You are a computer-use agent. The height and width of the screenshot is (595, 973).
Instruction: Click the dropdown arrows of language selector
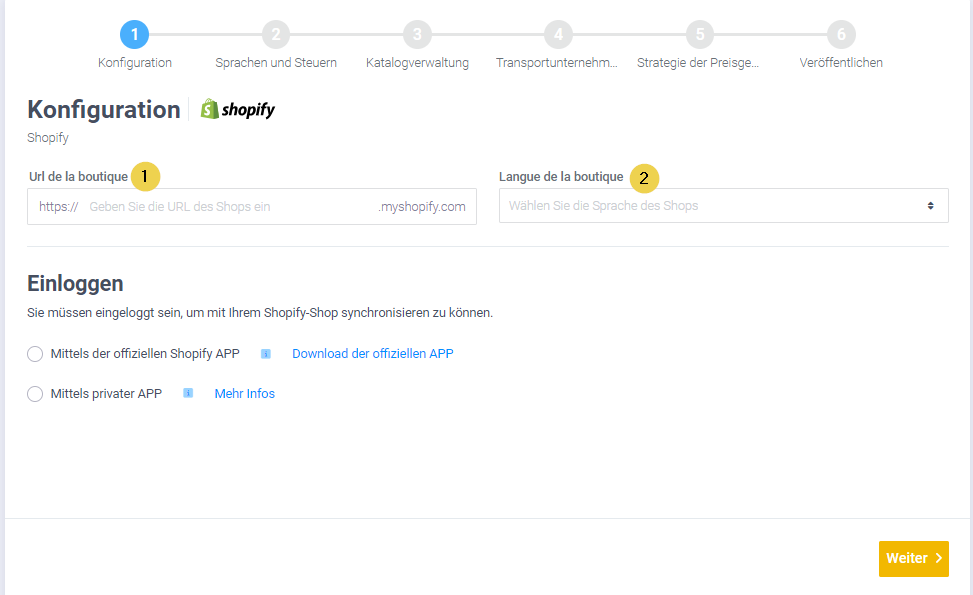930,206
